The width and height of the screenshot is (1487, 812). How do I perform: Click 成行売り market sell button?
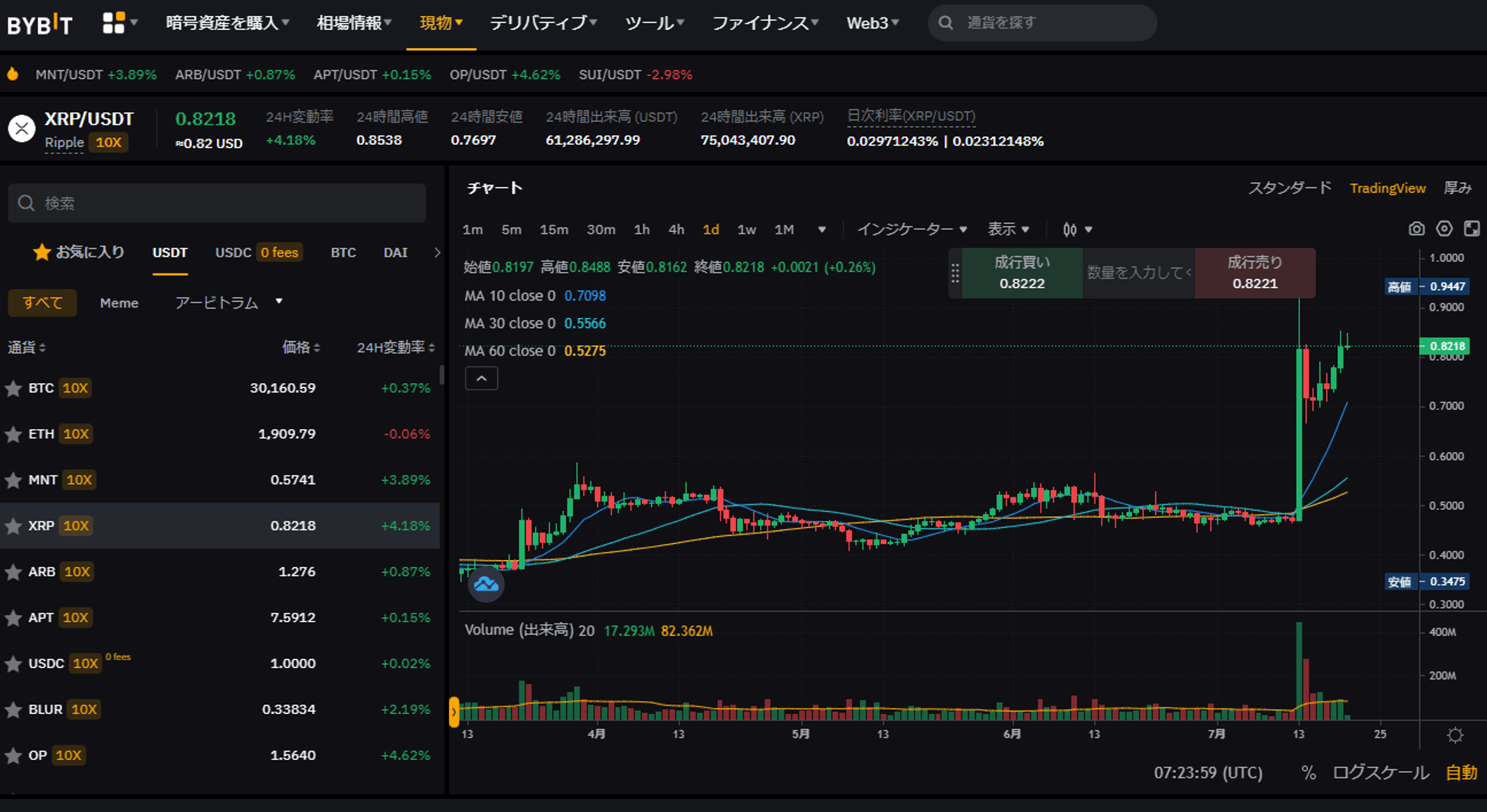point(1255,273)
